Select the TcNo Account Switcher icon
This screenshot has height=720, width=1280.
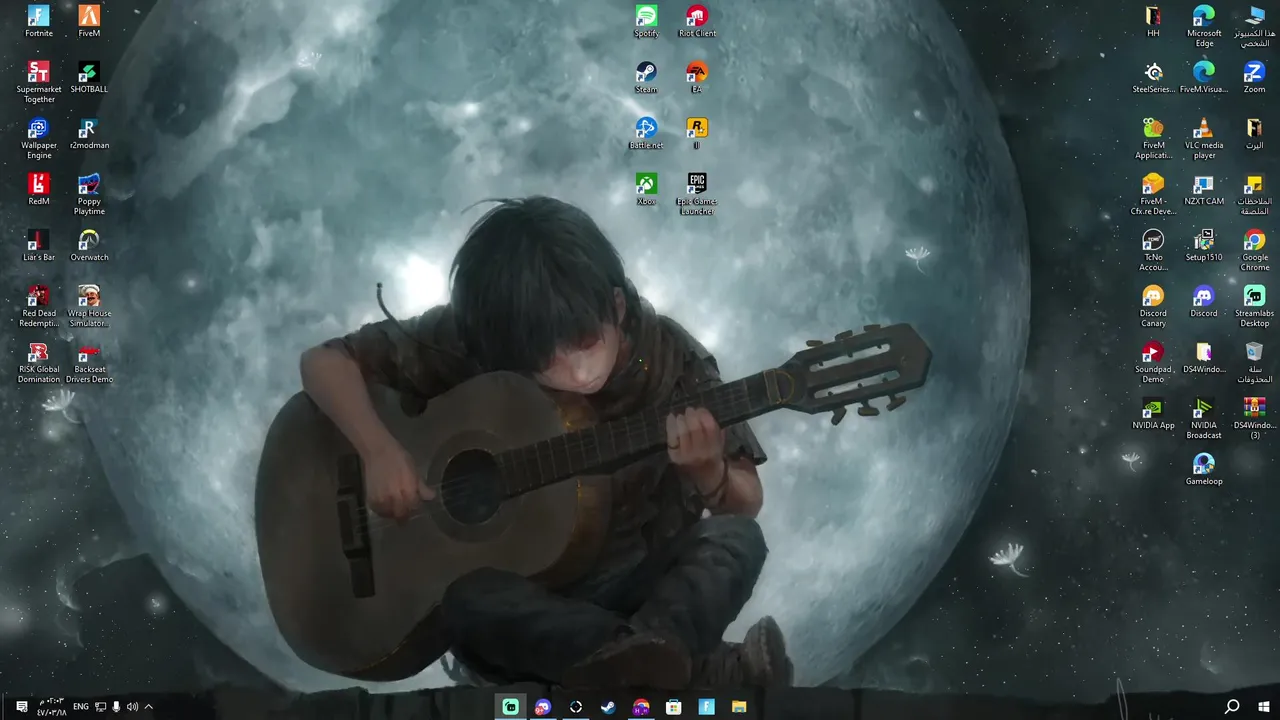[1153, 250]
